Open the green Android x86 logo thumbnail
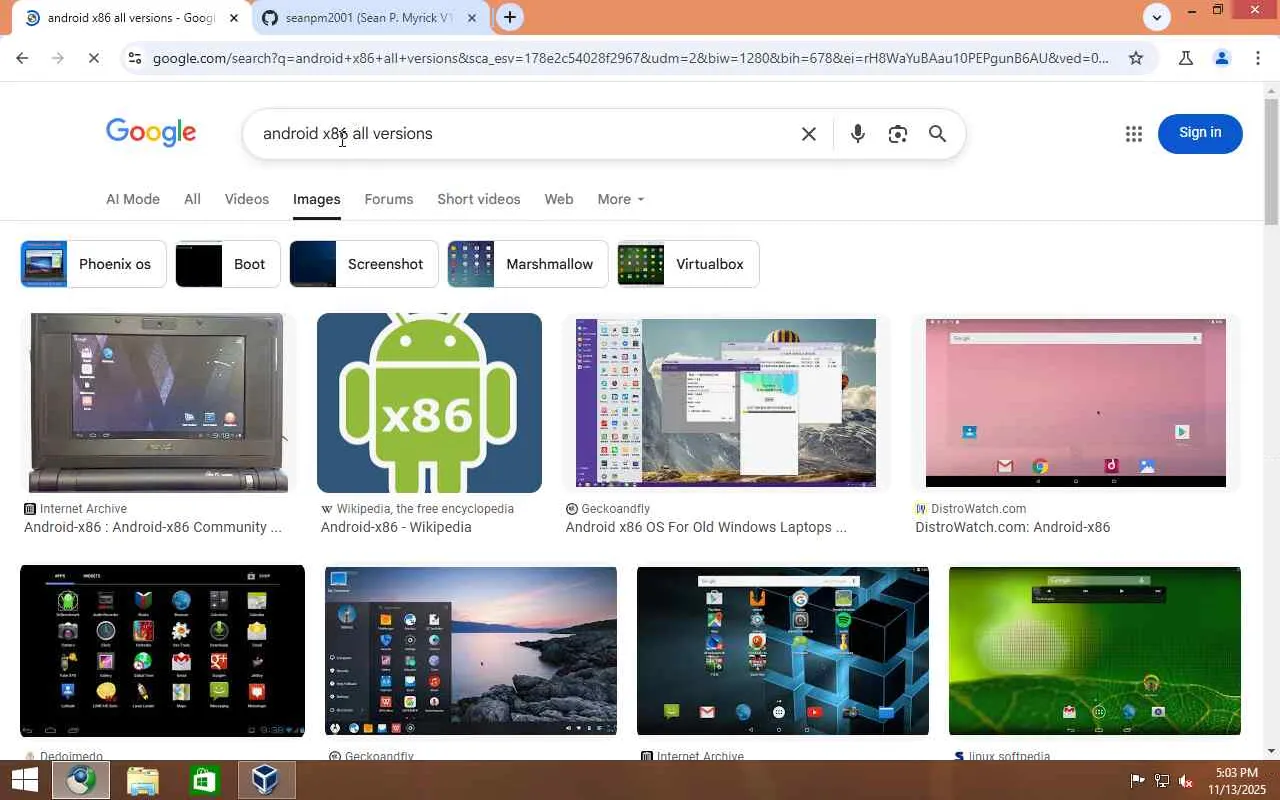1280x800 pixels. 429,403
